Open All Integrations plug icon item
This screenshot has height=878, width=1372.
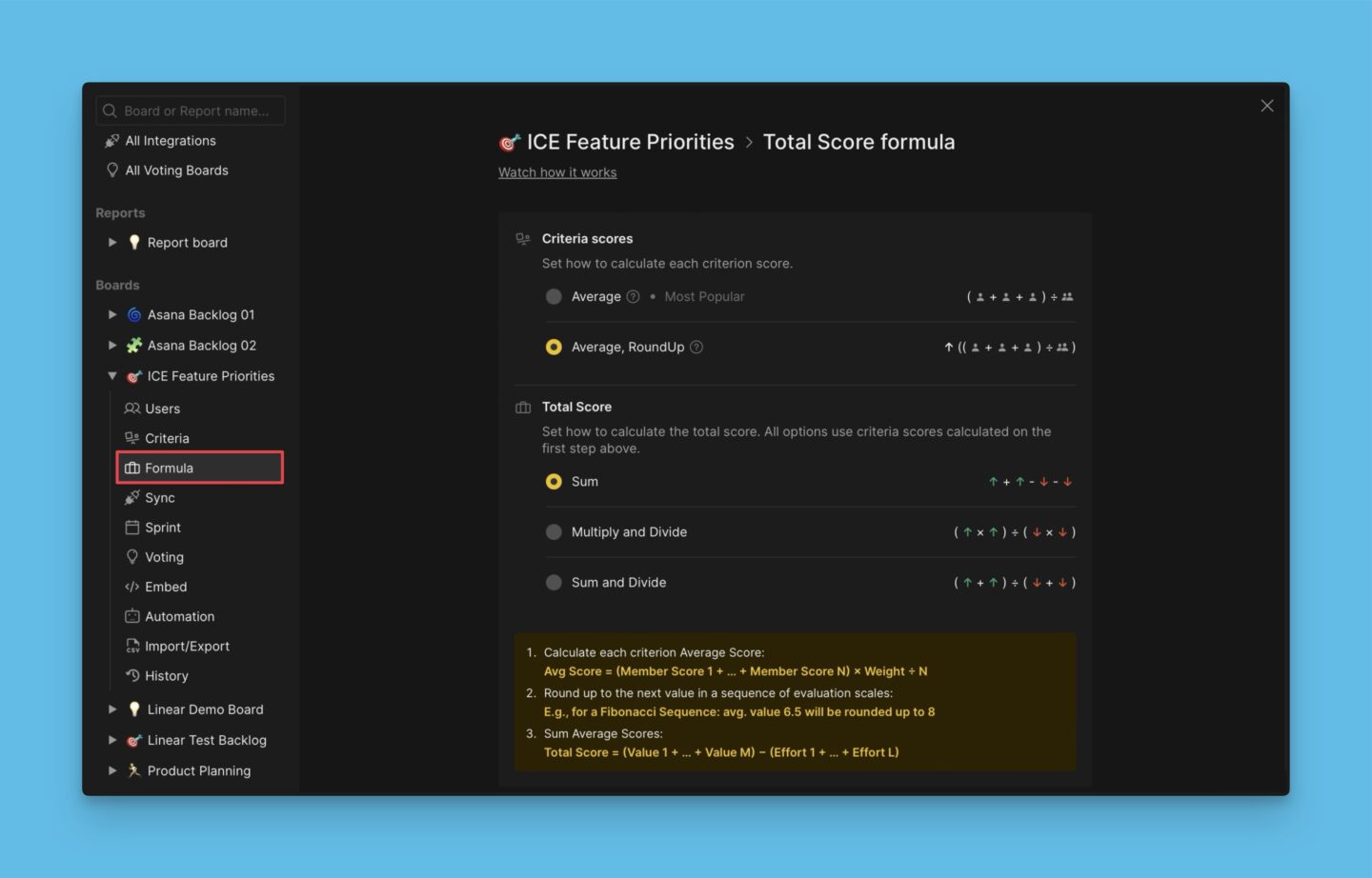171,141
